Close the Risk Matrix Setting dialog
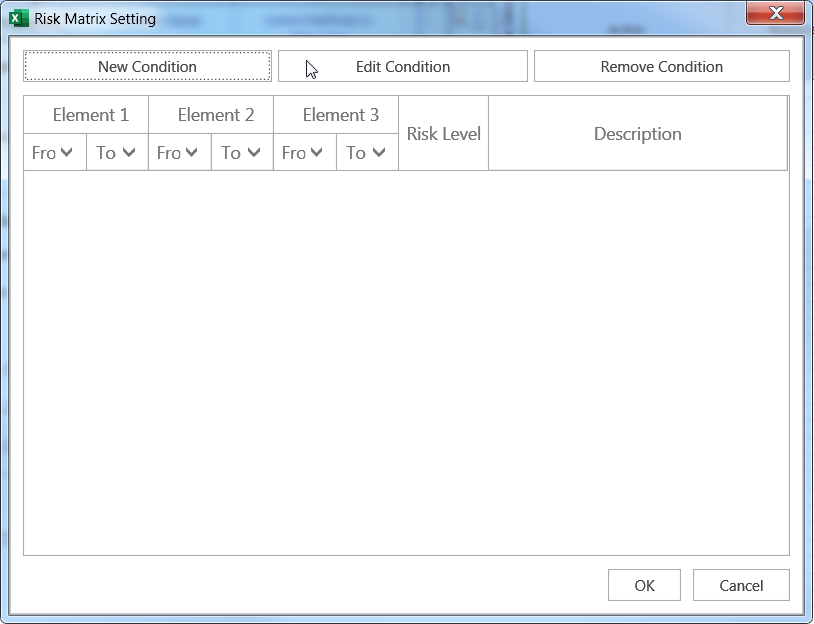Image resolution: width=814 pixels, height=624 pixels. coord(776,13)
